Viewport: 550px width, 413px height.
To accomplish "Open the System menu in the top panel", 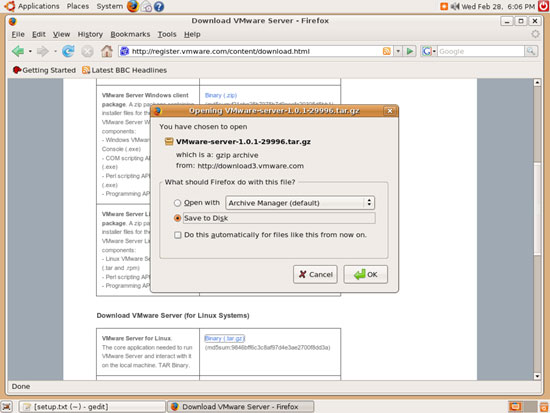I will (110, 6).
